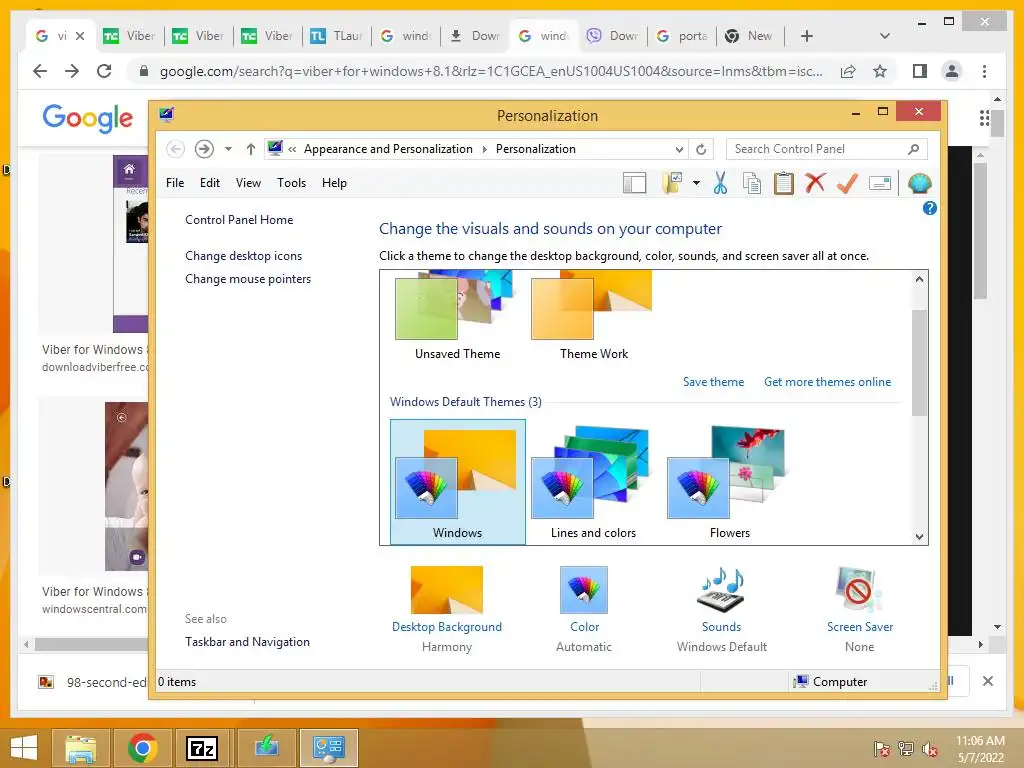
Task: Select the Windows default theme
Action: tap(457, 482)
